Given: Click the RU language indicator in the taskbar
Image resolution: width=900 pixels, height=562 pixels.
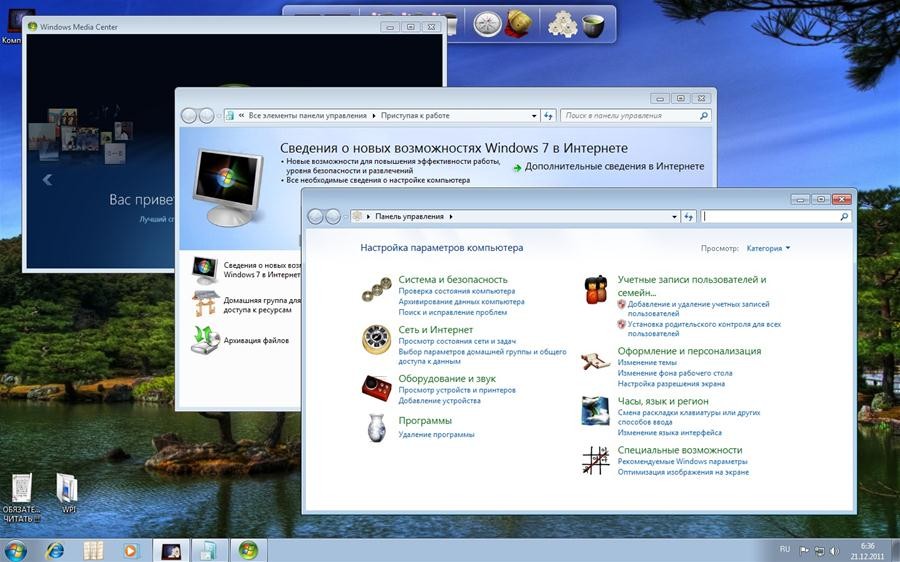Looking at the screenshot, I should click(785, 550).
